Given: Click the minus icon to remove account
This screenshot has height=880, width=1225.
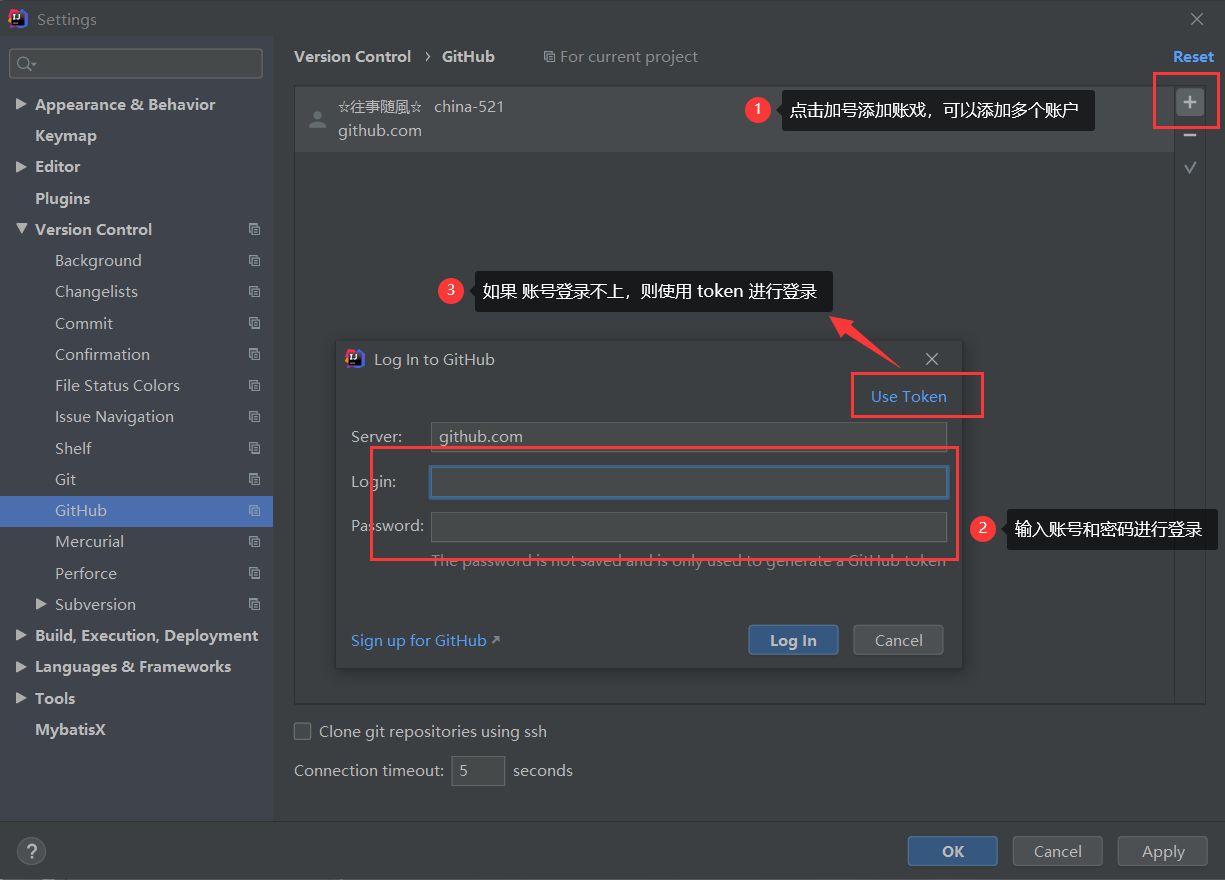Looking at the screenshot, I should coord(1189,135).
